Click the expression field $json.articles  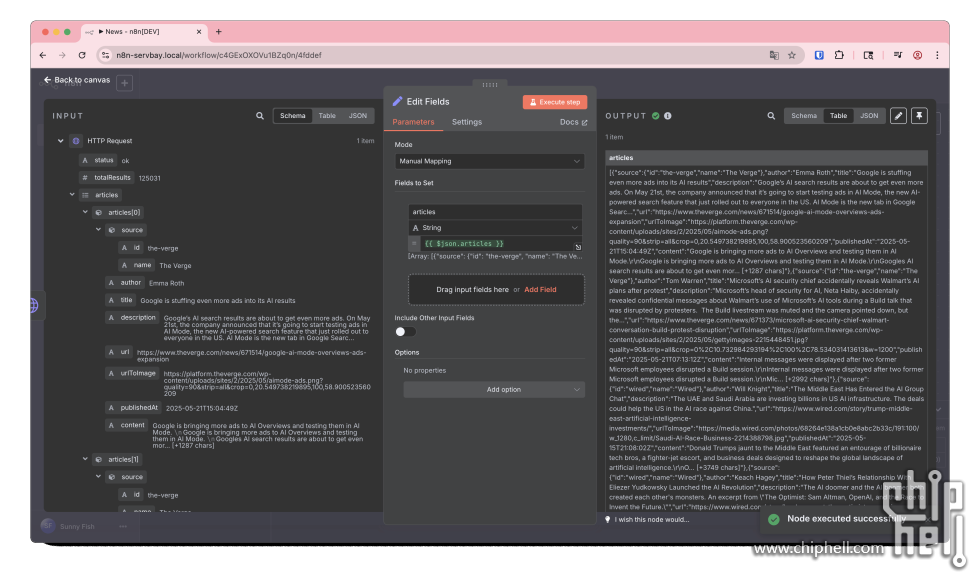pyautogui.click(x=498, y=244)
